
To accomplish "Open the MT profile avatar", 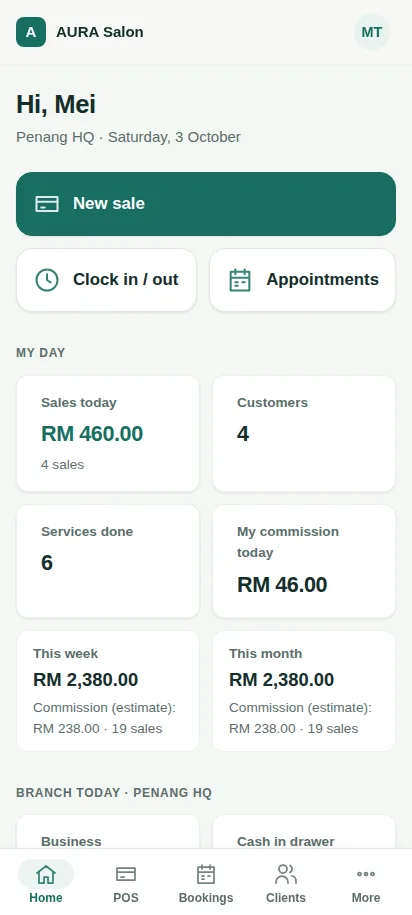I will pyautogui.click(x=372, y=32).
